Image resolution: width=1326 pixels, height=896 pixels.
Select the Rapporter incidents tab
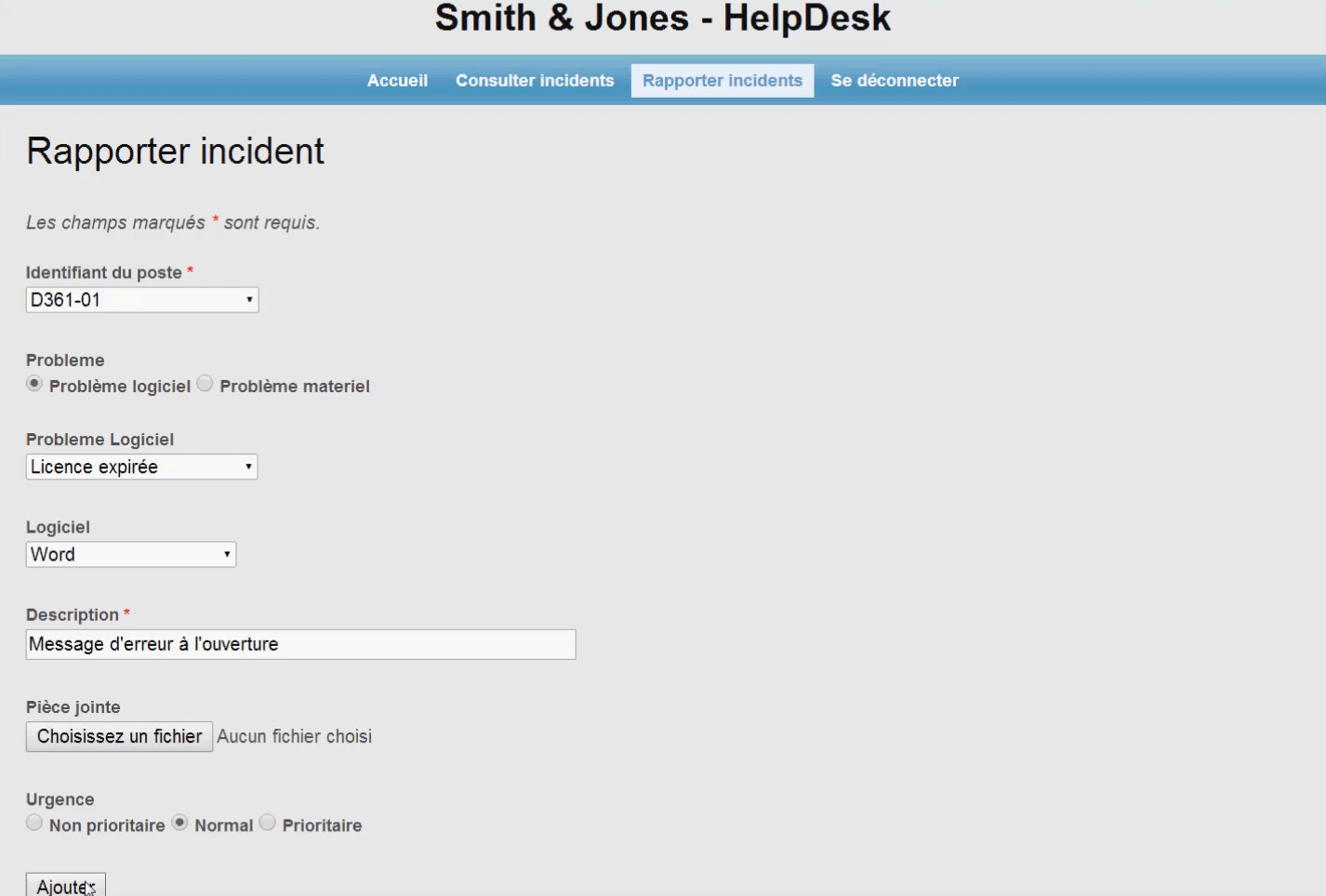[722, 81]
